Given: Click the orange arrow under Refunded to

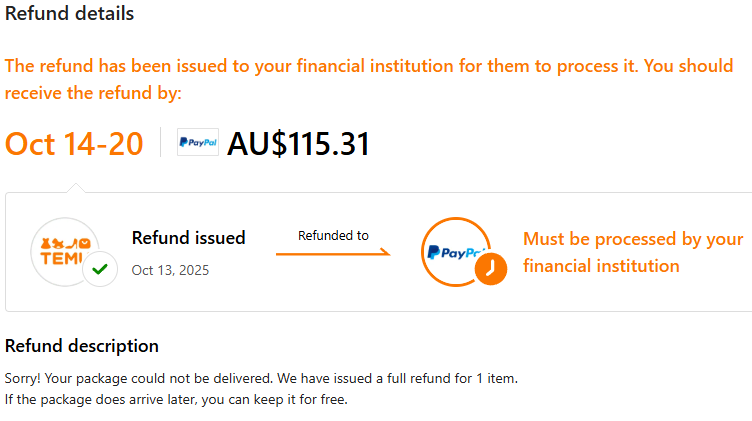Looking at the screenshot, I should pos(333,253).
